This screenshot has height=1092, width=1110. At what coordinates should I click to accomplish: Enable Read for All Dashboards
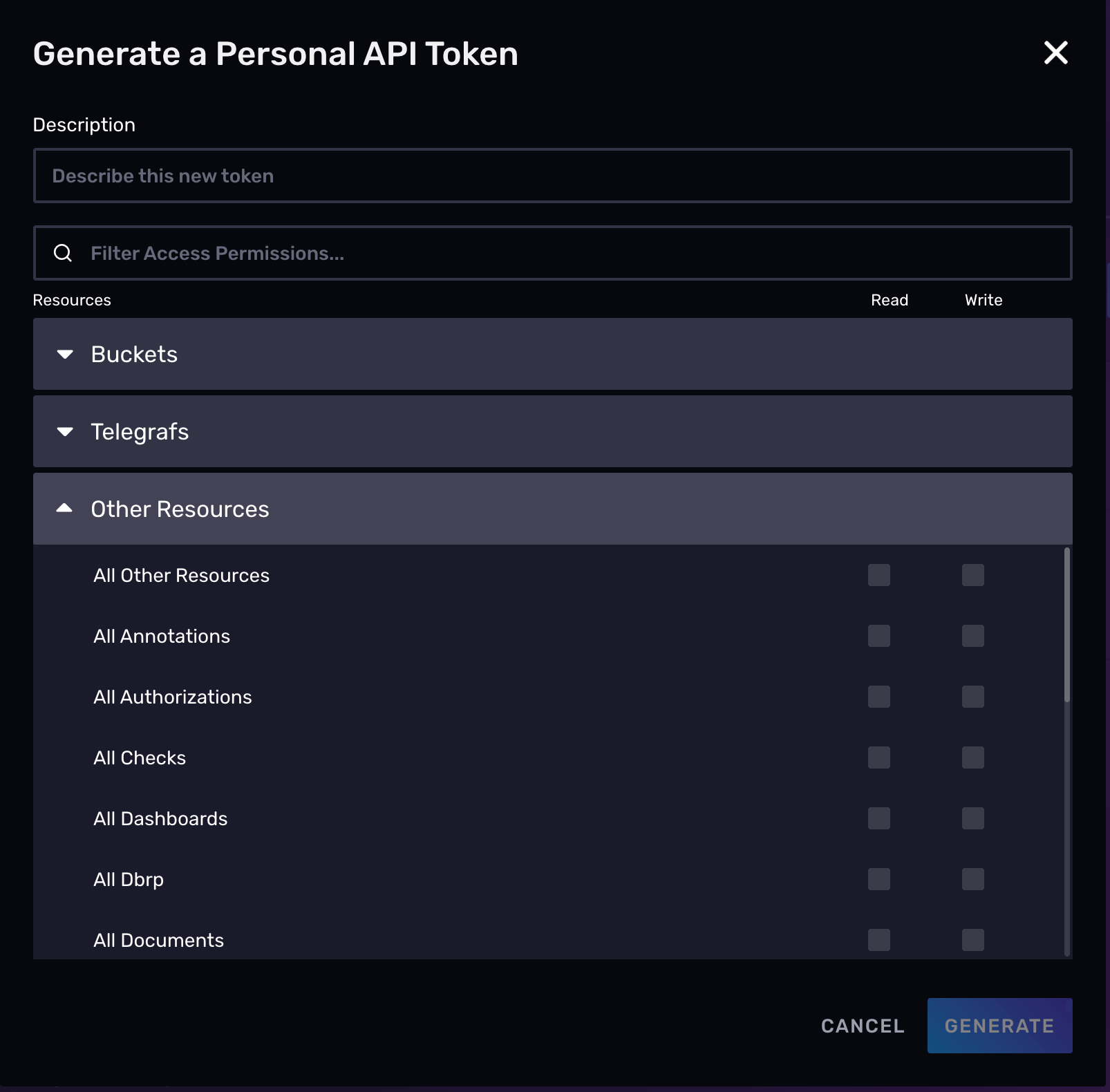point(878,818)
